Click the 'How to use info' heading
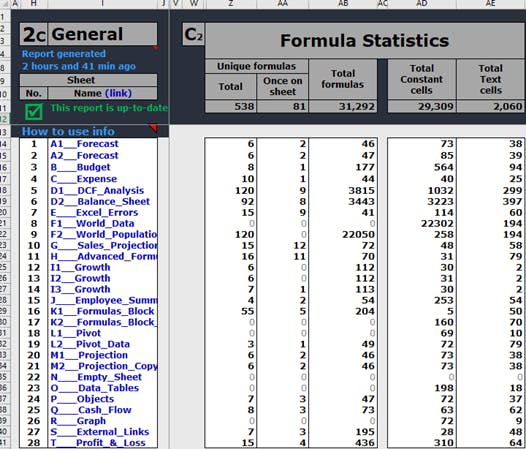Image resolution: width=526 pixels, height=449 pixels. pos(68,131)
